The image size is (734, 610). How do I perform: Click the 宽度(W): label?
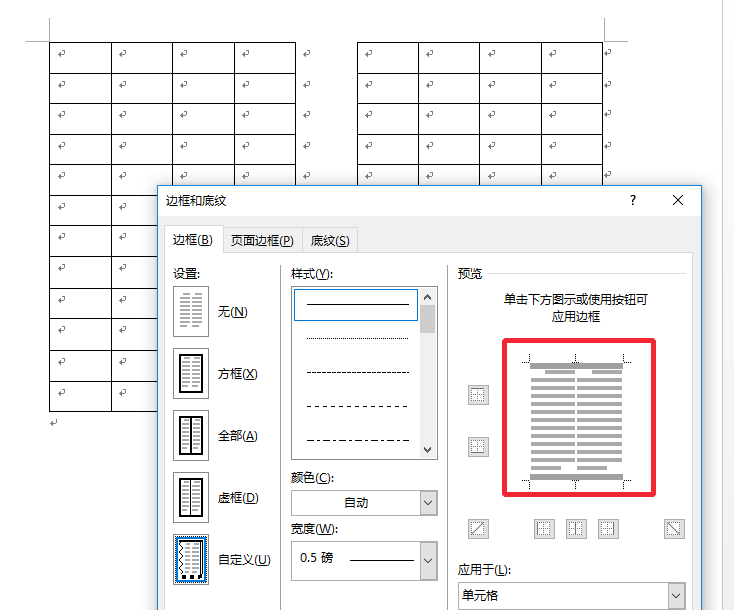[x=314, y=529]
